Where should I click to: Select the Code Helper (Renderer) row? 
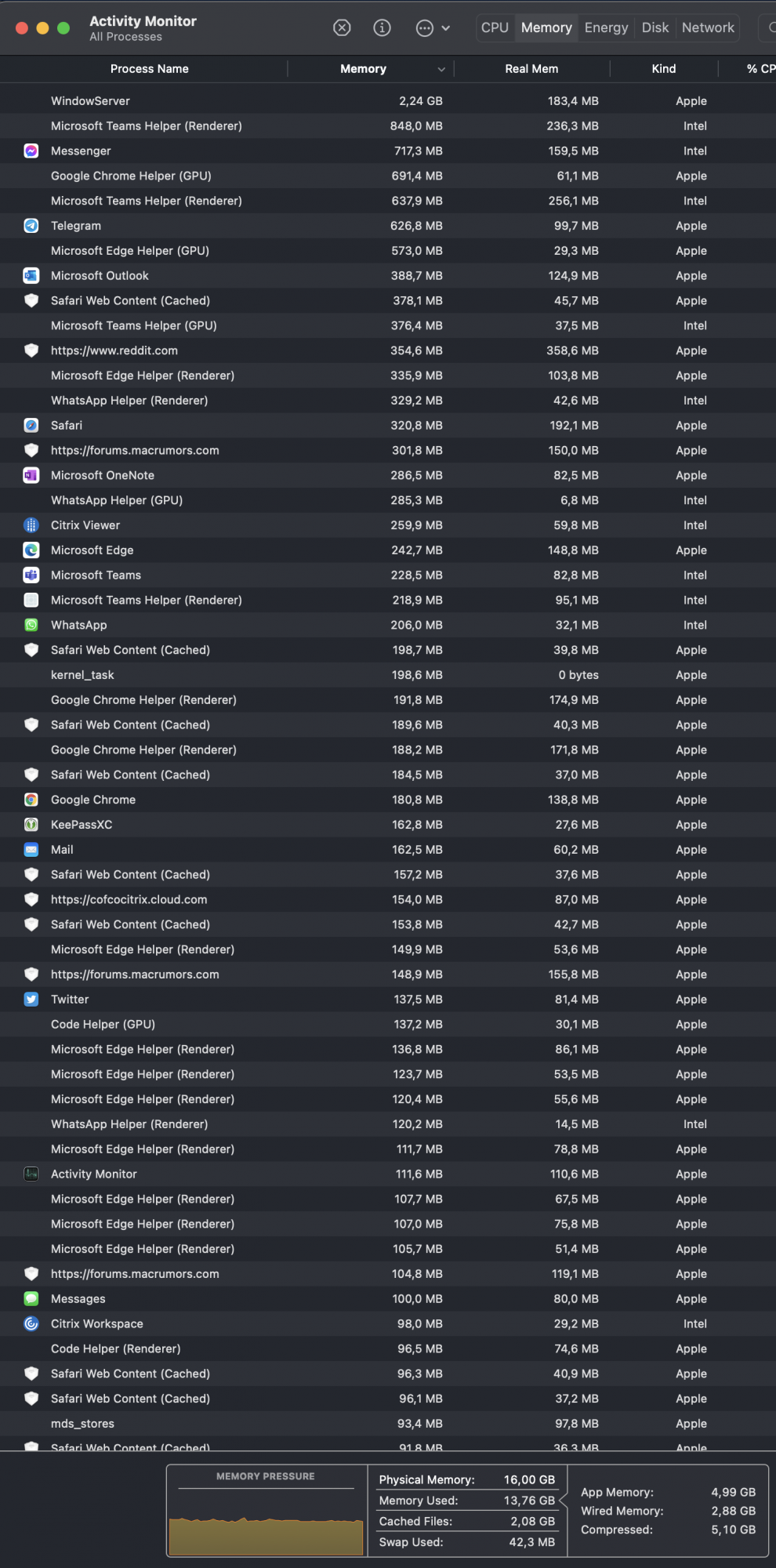point(388,1348)
